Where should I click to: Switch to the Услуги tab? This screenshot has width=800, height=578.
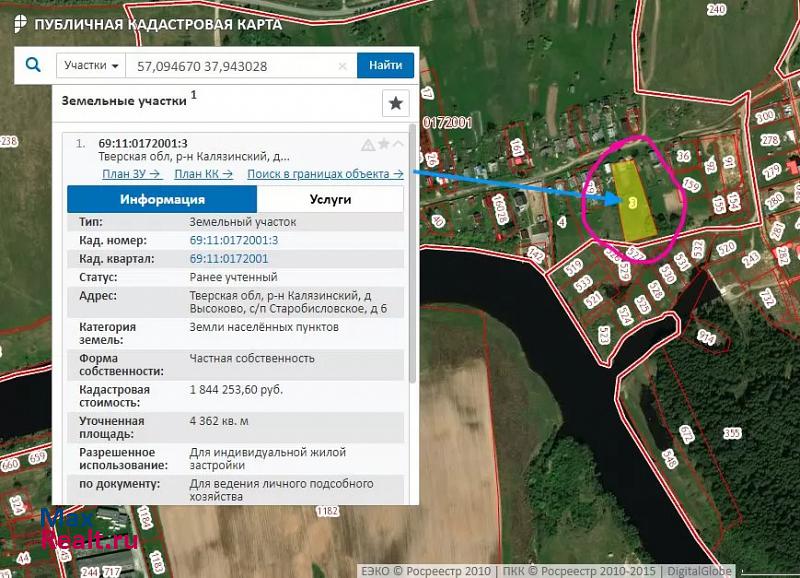pyautogui.click(x=330, y=199)
